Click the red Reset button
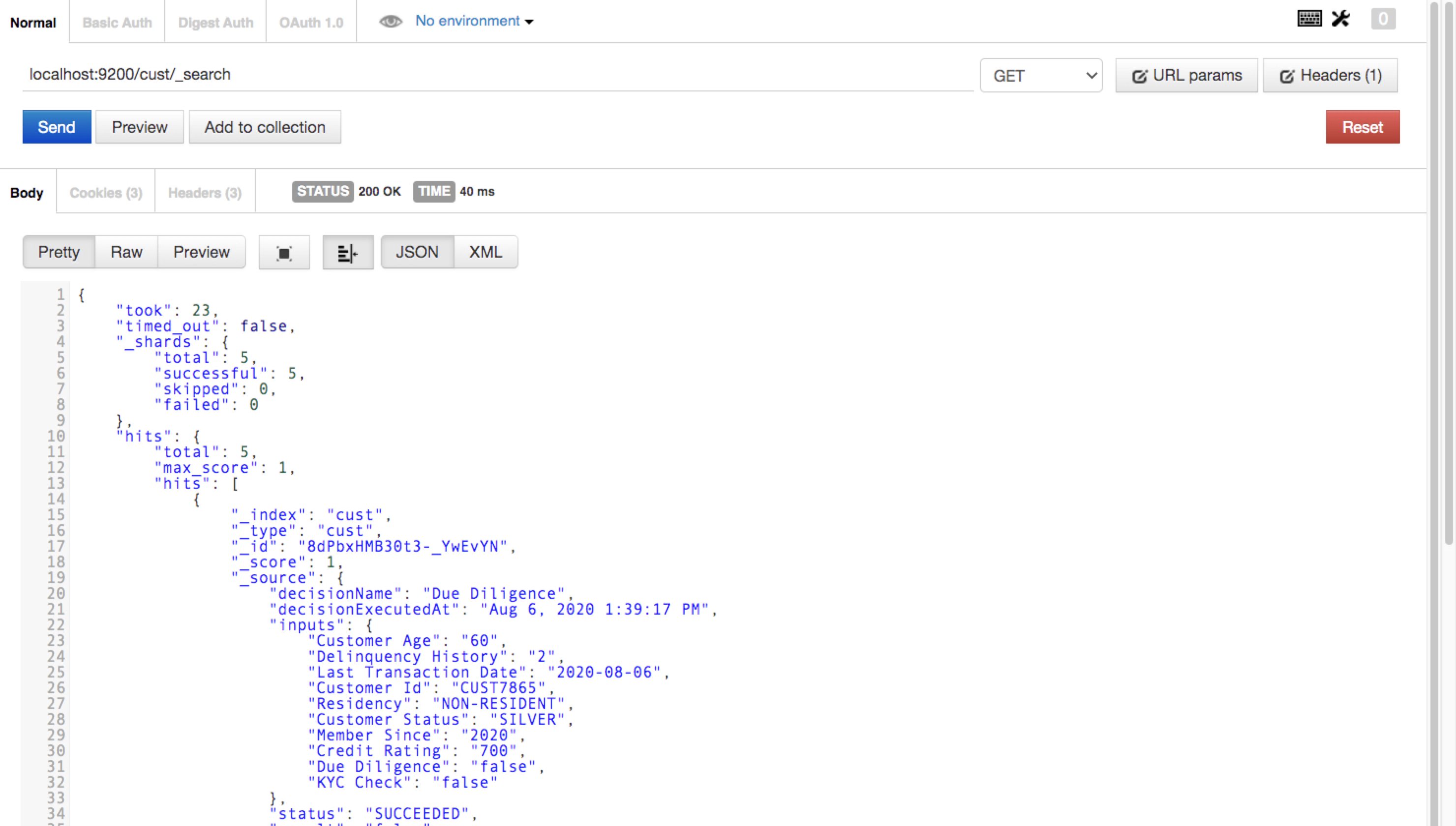Screen dimensions: 1456x826 [x=1362, y=127]
